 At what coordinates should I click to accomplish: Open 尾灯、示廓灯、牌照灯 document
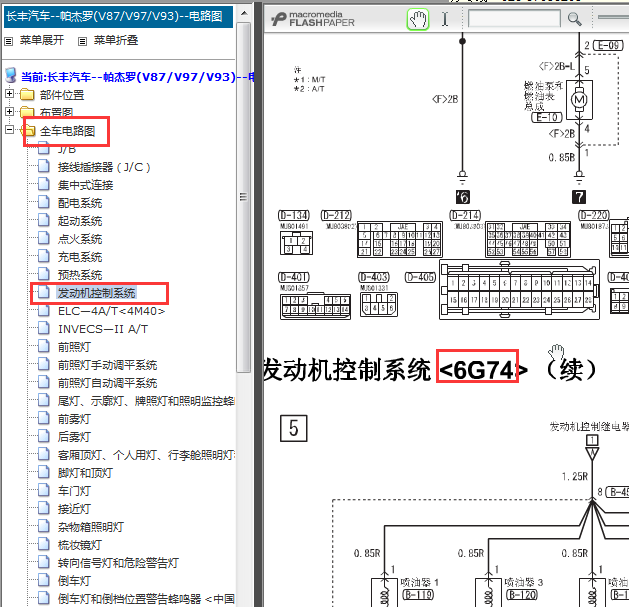coord(146,401)
